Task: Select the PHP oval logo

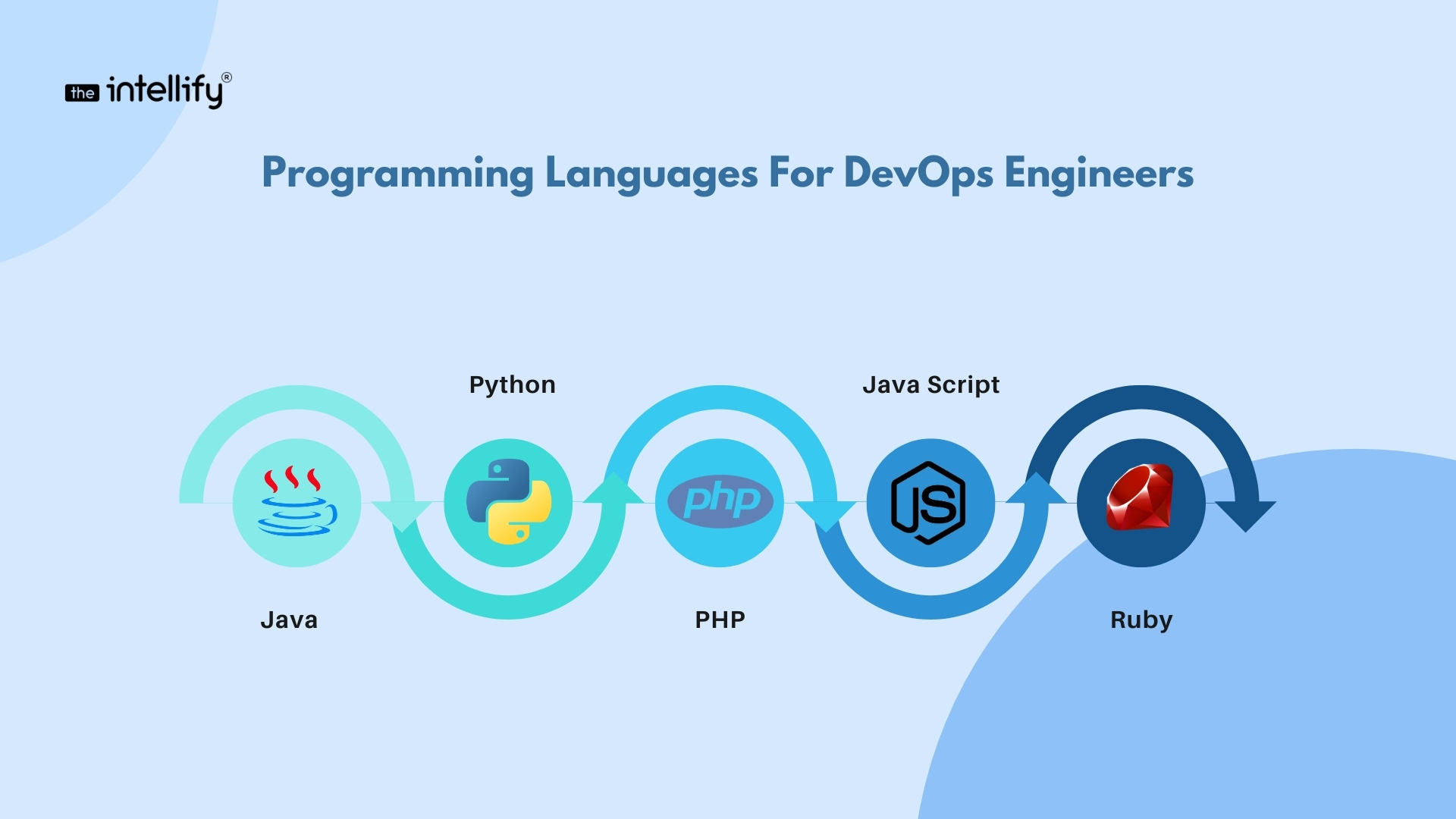Action: point(720,501)
